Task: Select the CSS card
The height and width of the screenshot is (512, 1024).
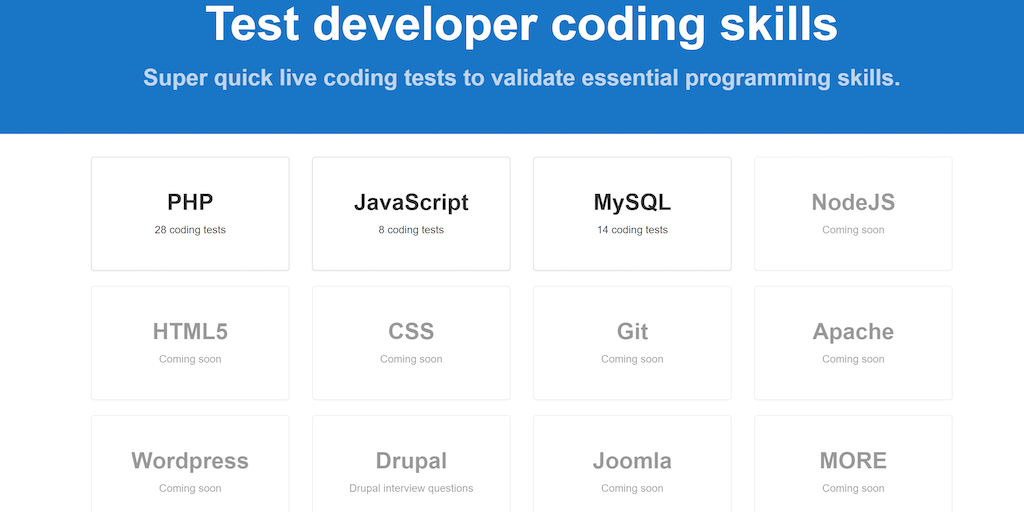Action: click(411, 342)
